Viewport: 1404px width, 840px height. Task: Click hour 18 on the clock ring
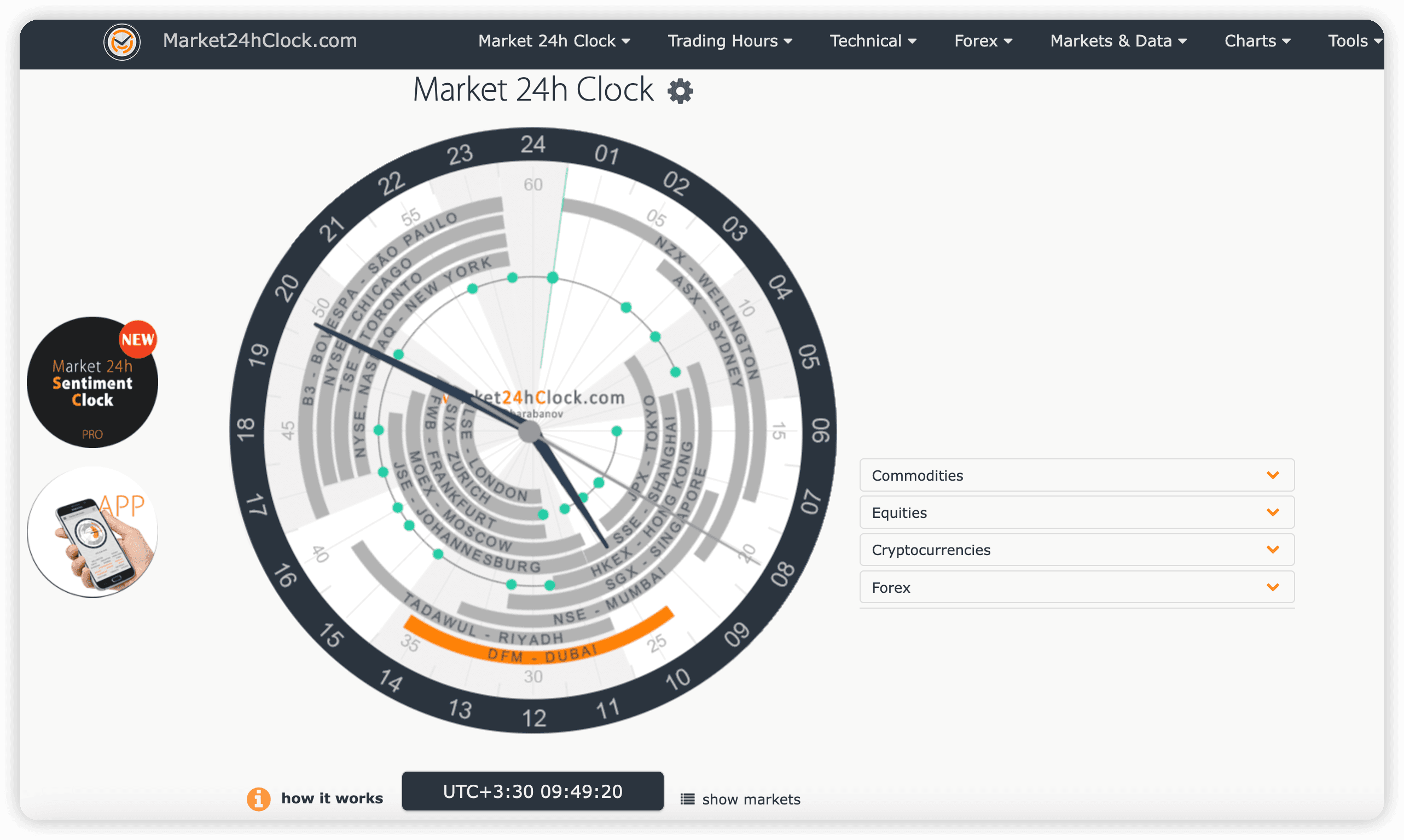(x=246, y=430)
